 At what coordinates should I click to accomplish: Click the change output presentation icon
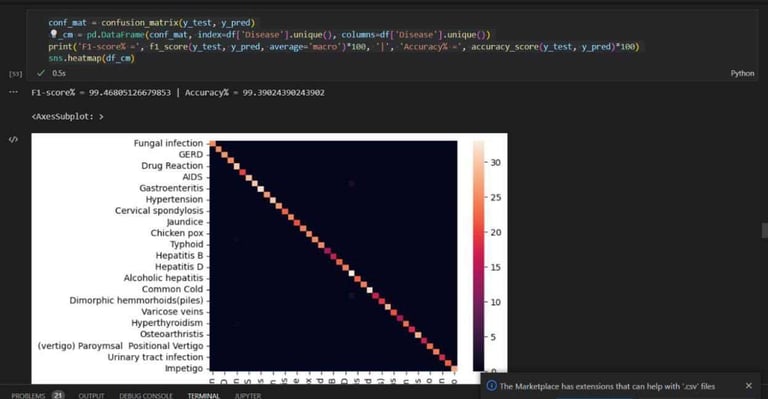tap(13, 140)
